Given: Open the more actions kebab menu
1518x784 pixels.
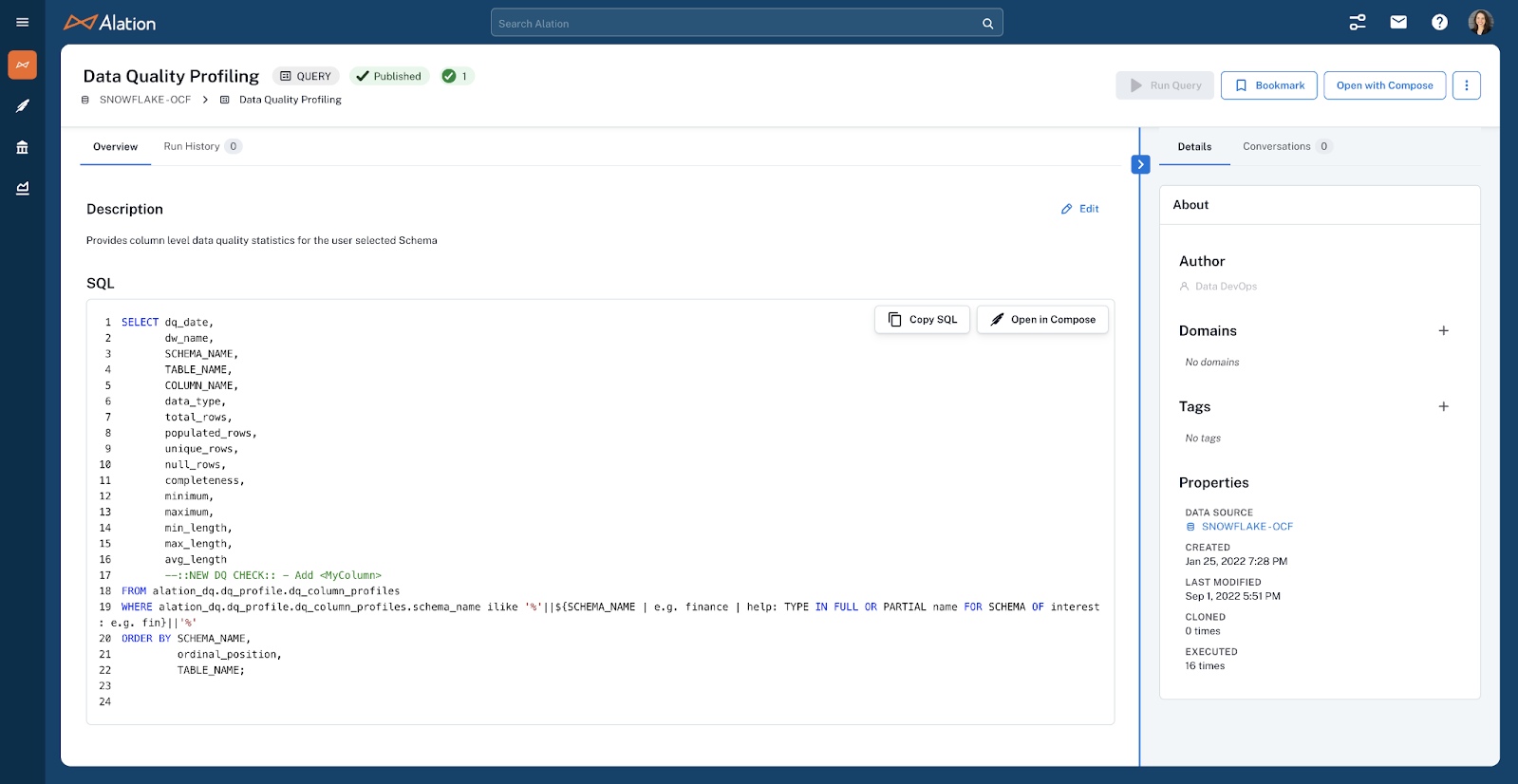Looking at the screenshot, I should (x=1467, y=85).
